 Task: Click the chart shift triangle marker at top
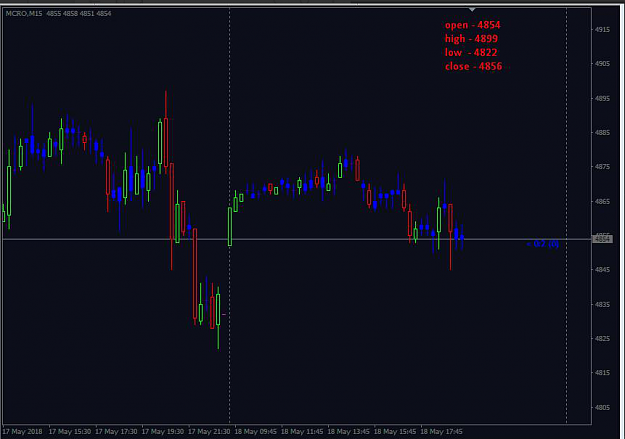click(x=472, y=9)
